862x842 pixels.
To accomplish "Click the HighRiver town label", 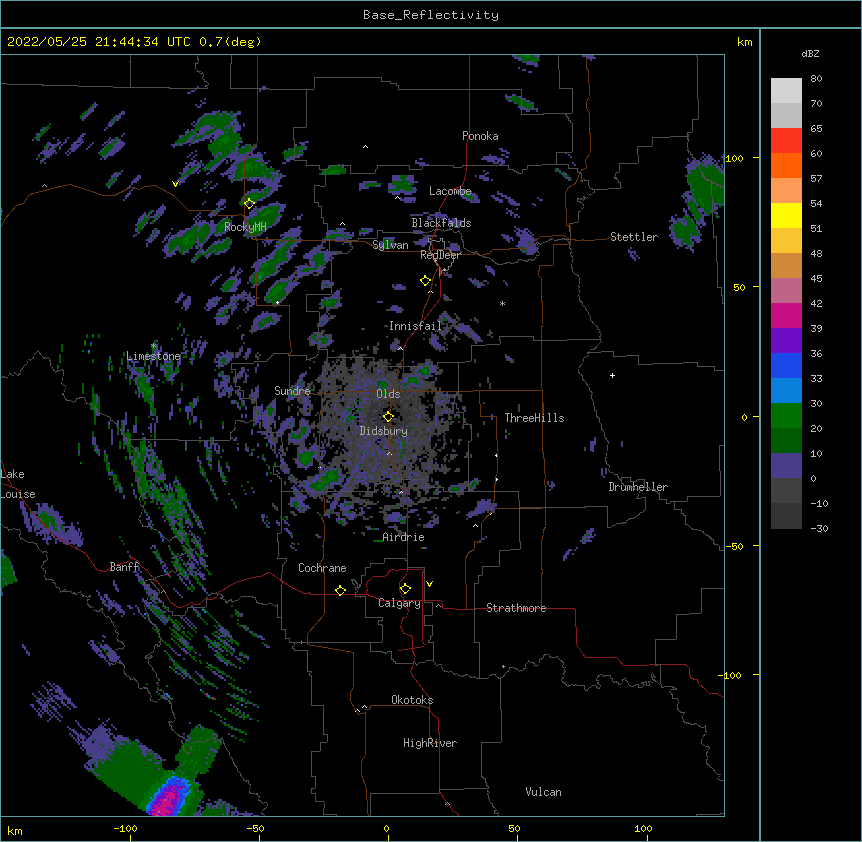I will (430, 743).
